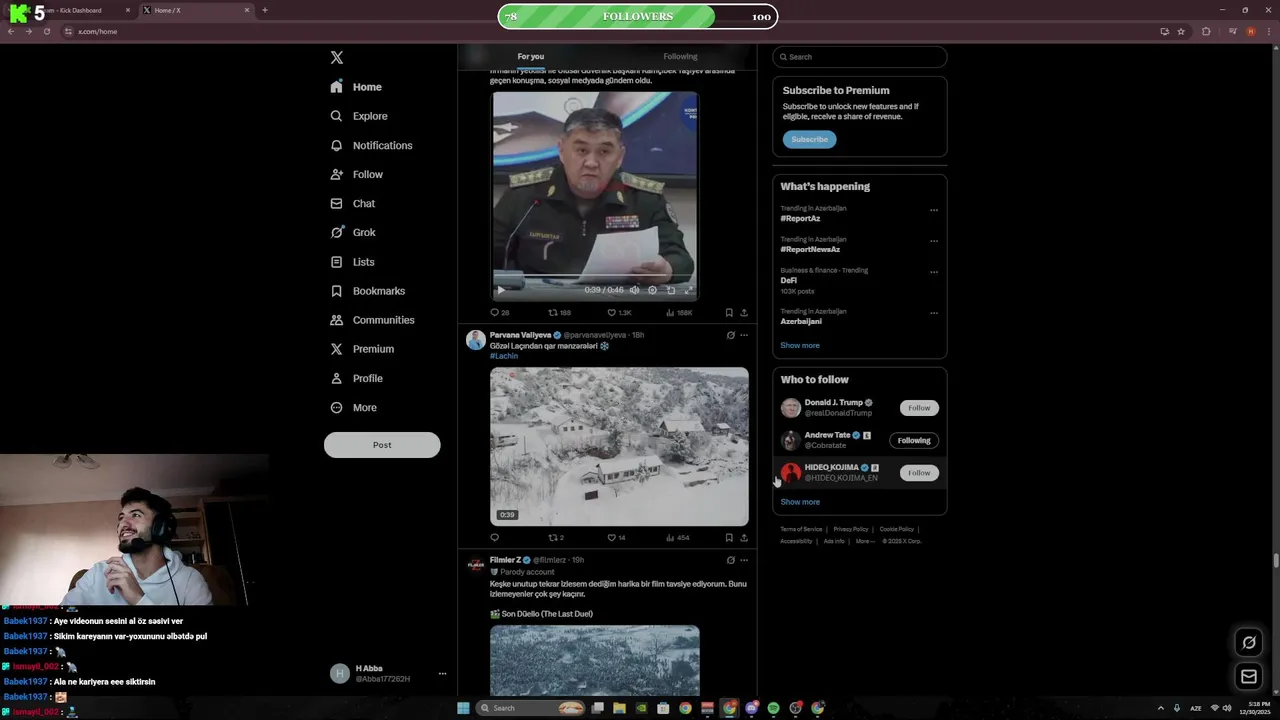Screen dimensions: 1280x720
Task: Click the Bookmarks icon in sidebar
Action: point(337,291)
